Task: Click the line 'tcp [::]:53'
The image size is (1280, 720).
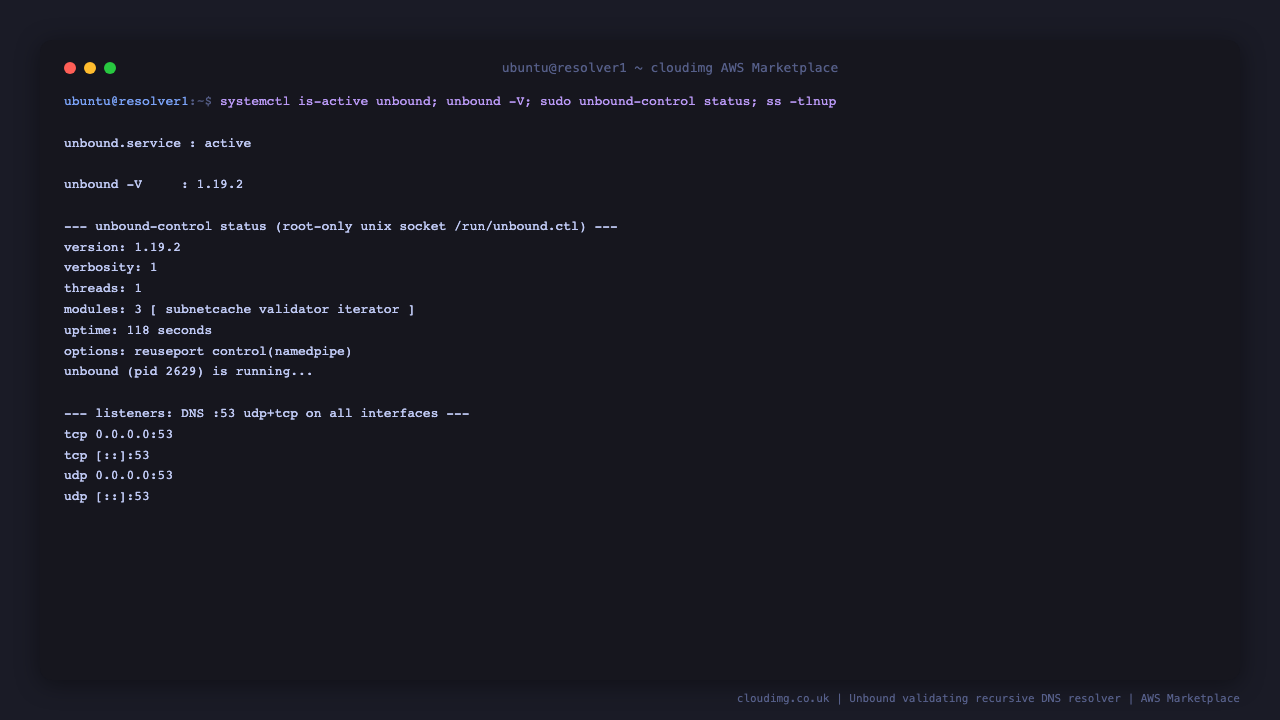Action: [107, 455]
